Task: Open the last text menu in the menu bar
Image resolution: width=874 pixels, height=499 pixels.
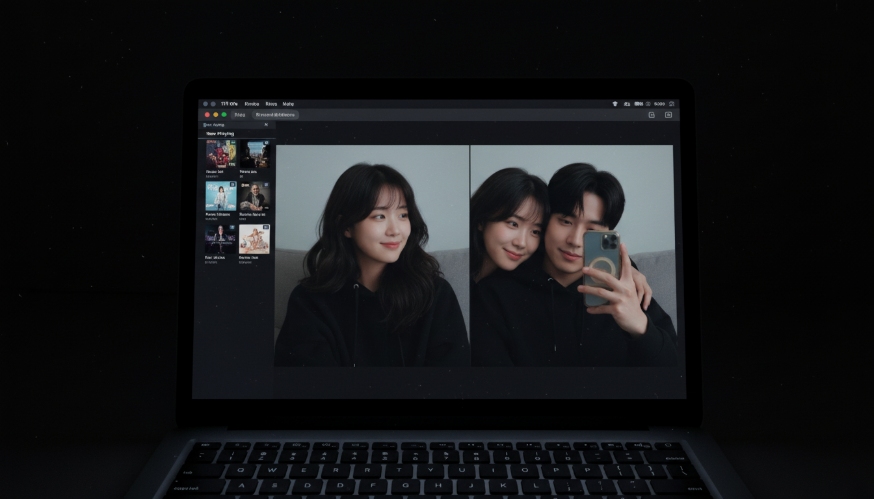Action: coord(288,104)
